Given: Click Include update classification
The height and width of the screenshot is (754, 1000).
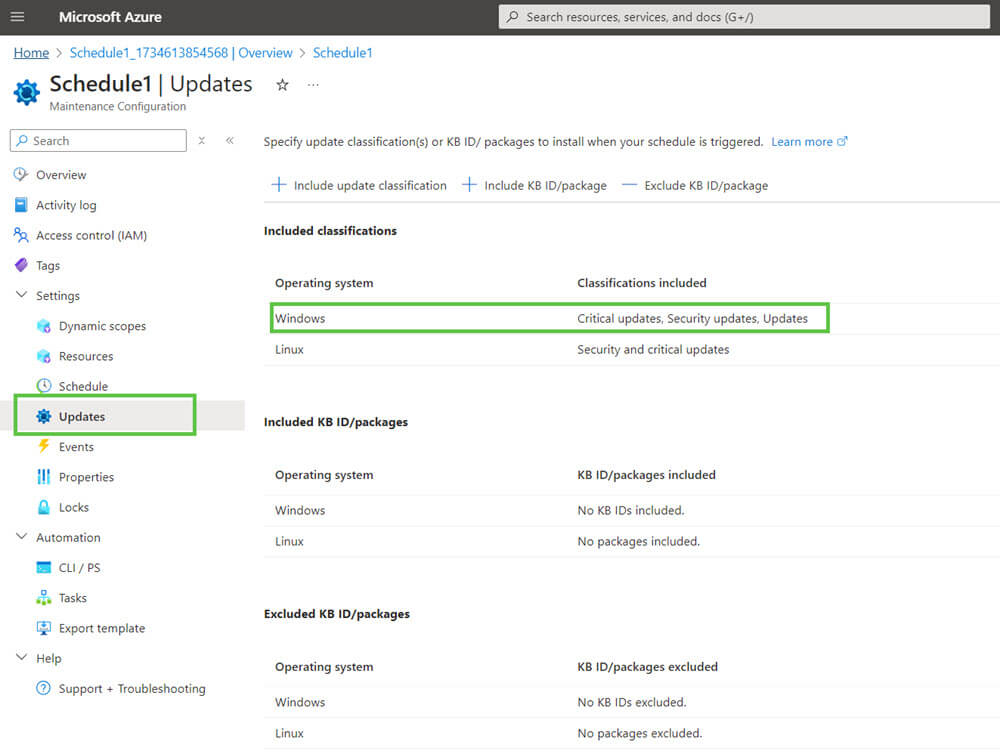Looking at the screenshot, I should [359, 185].
